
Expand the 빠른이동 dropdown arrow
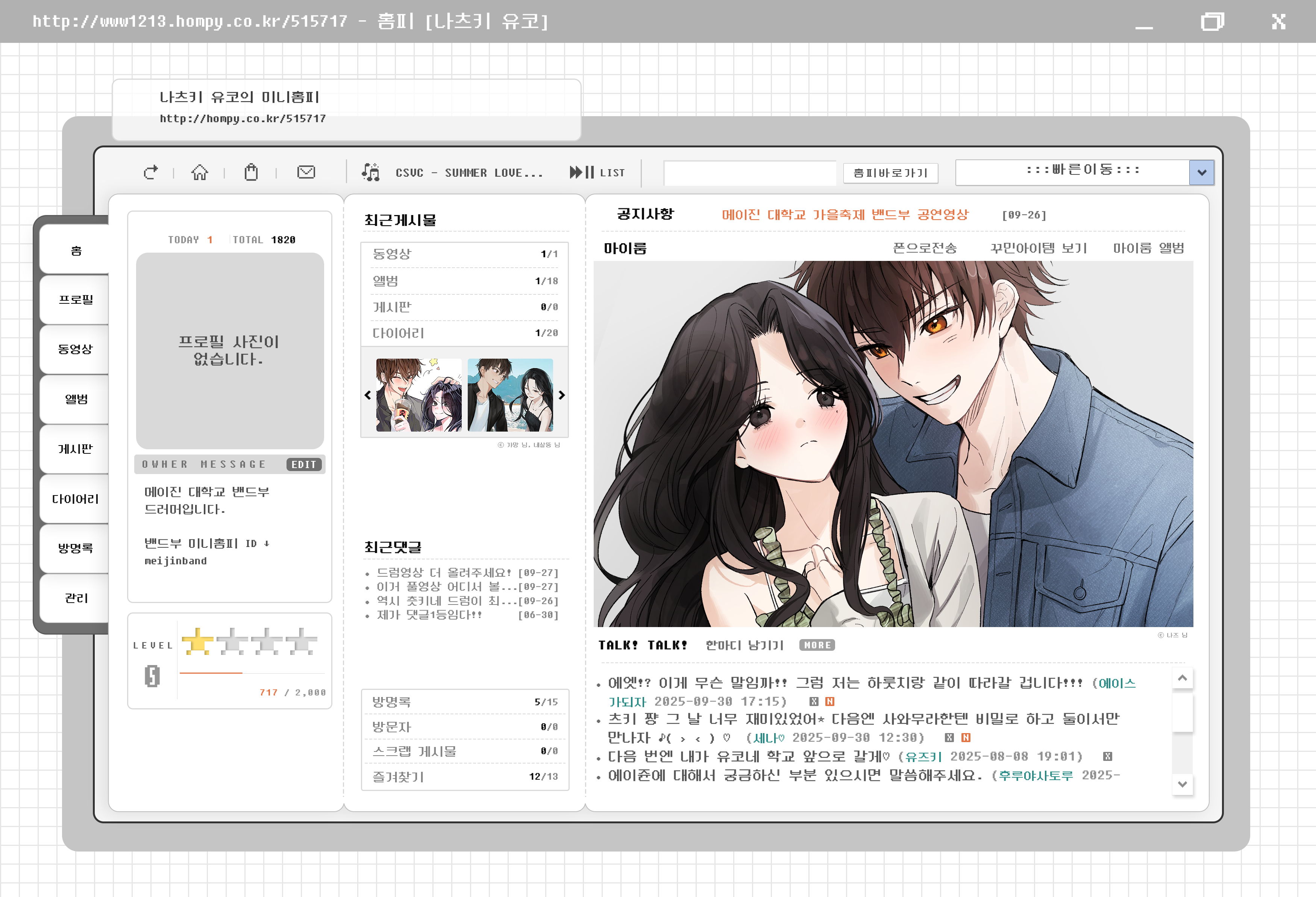click(1202, 172)
